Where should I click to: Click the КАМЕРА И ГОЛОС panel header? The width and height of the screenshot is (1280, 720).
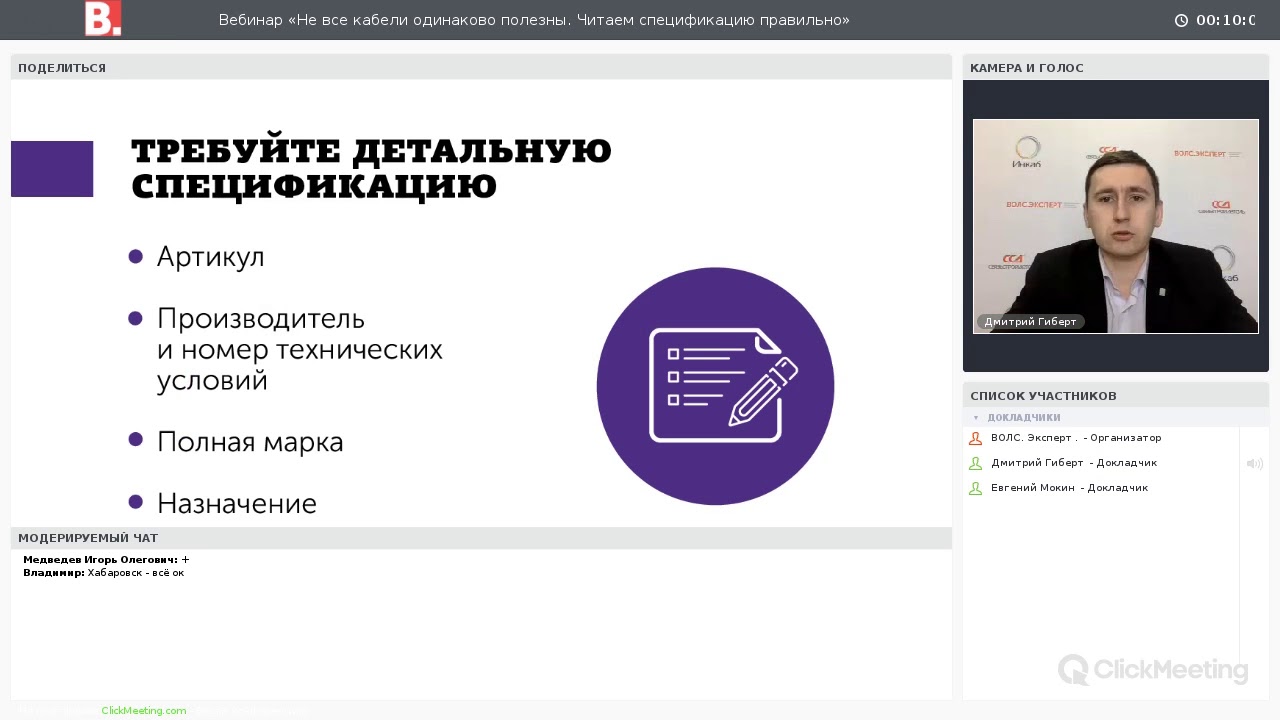pyautogui.click(x=1116, y=68)
